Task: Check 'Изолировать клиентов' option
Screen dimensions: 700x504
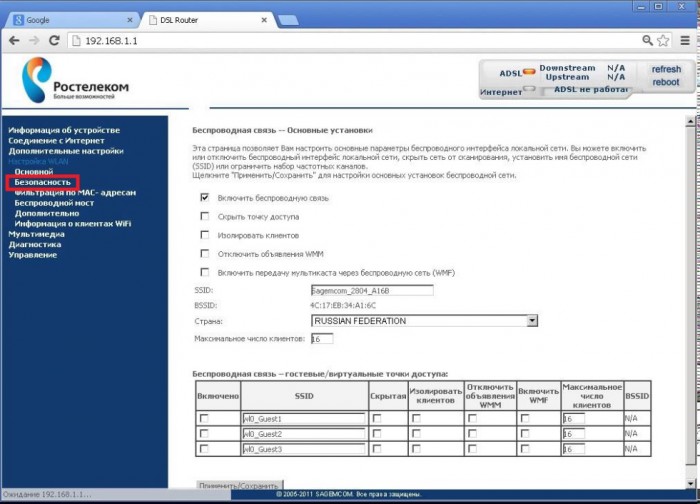Action: click(205, 235)
